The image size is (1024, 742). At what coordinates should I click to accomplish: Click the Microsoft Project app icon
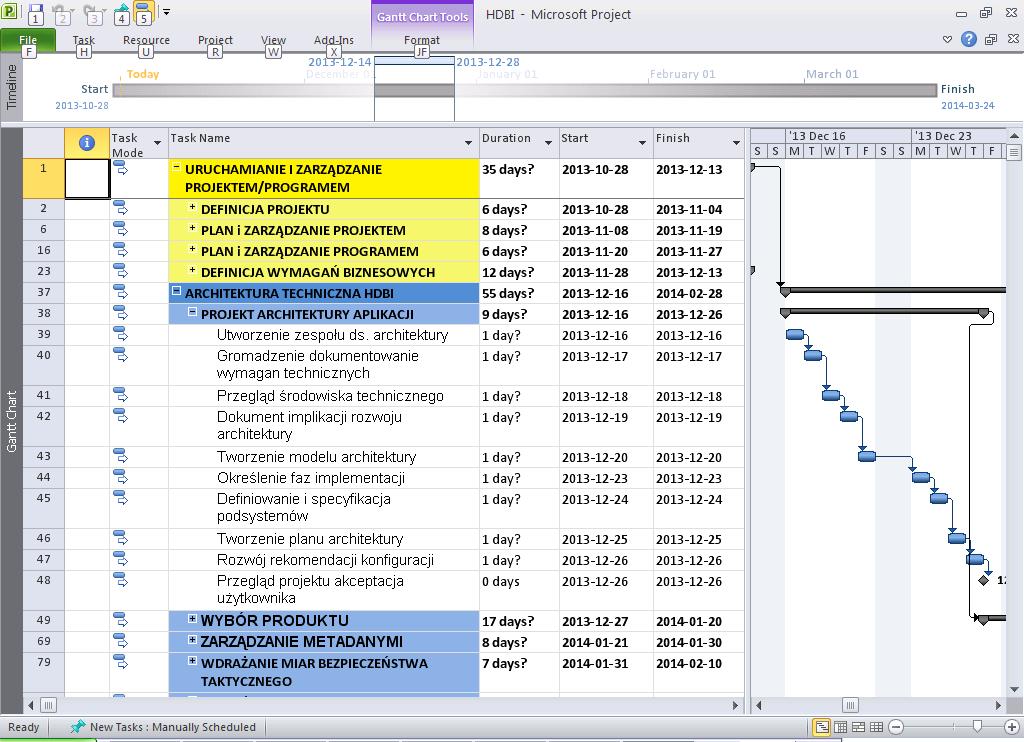[8, 10]
